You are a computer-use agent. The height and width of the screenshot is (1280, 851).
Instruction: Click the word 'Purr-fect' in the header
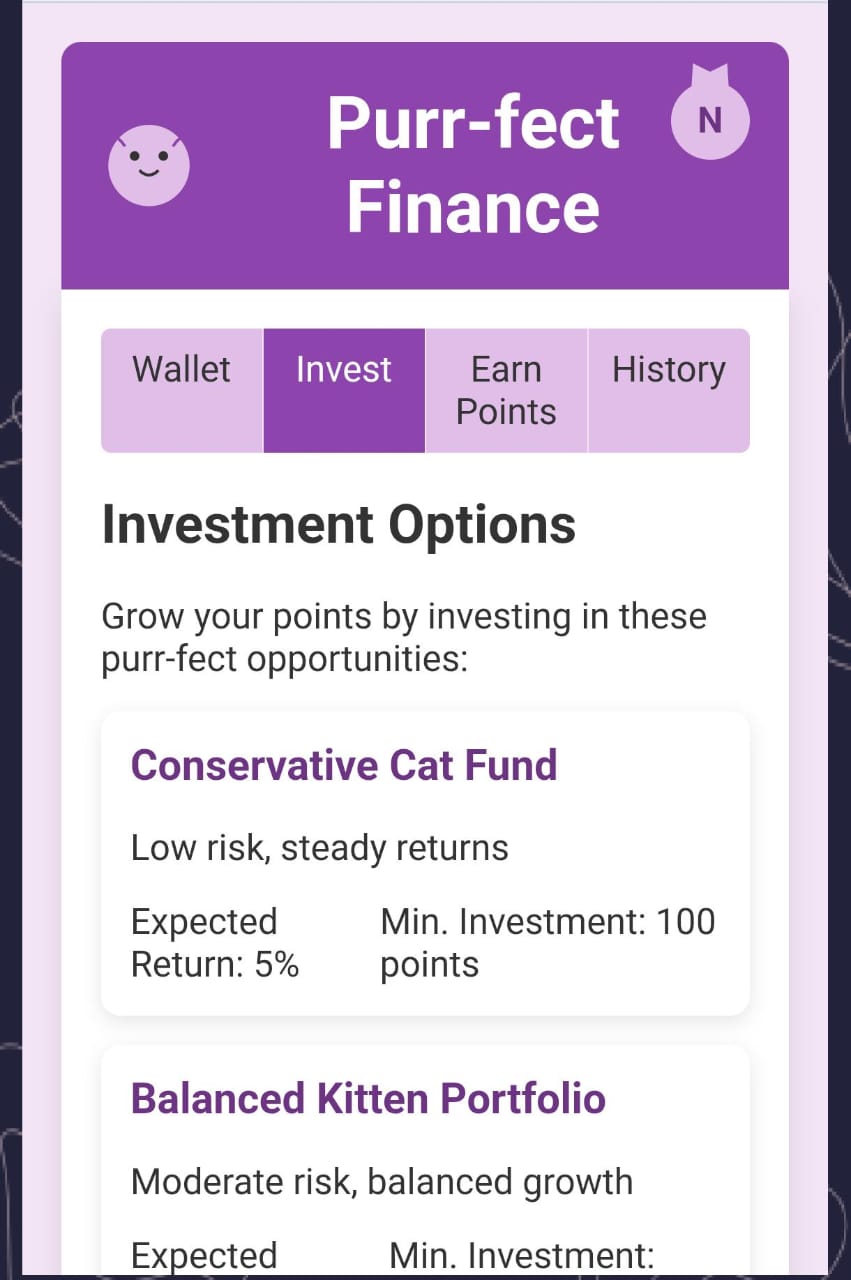tap(473, 124)
